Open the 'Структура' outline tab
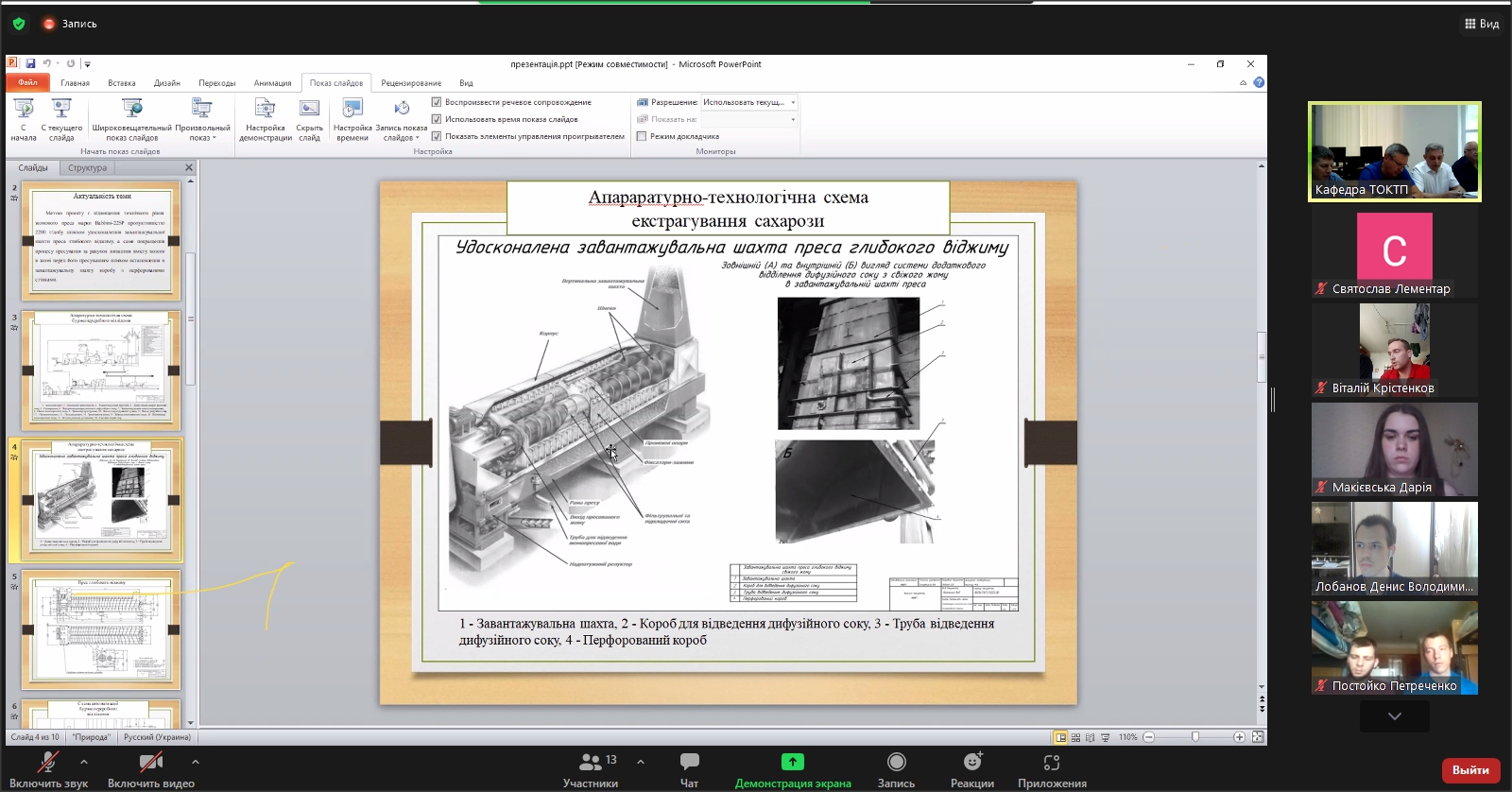The width and height of the screenshot is (1512, 792). click(87, 168)
